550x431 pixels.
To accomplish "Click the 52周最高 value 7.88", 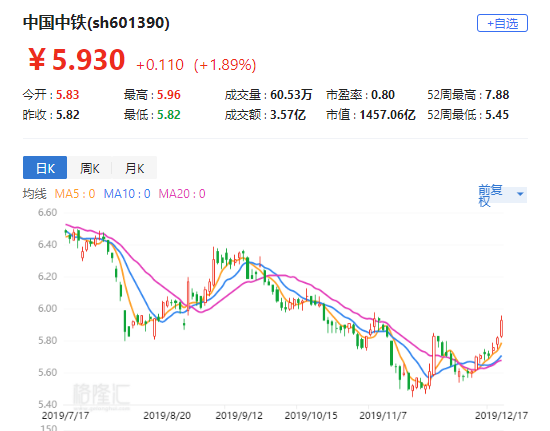I will click(497, 95).
